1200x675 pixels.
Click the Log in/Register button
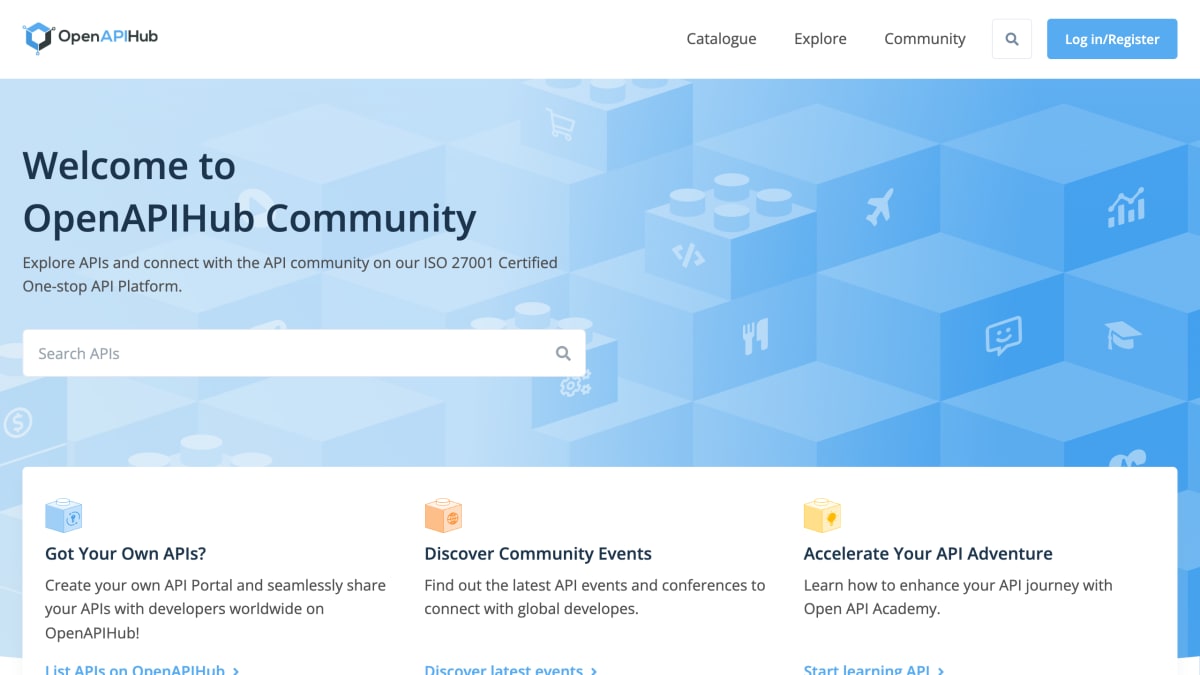(x=1112, y=39)
